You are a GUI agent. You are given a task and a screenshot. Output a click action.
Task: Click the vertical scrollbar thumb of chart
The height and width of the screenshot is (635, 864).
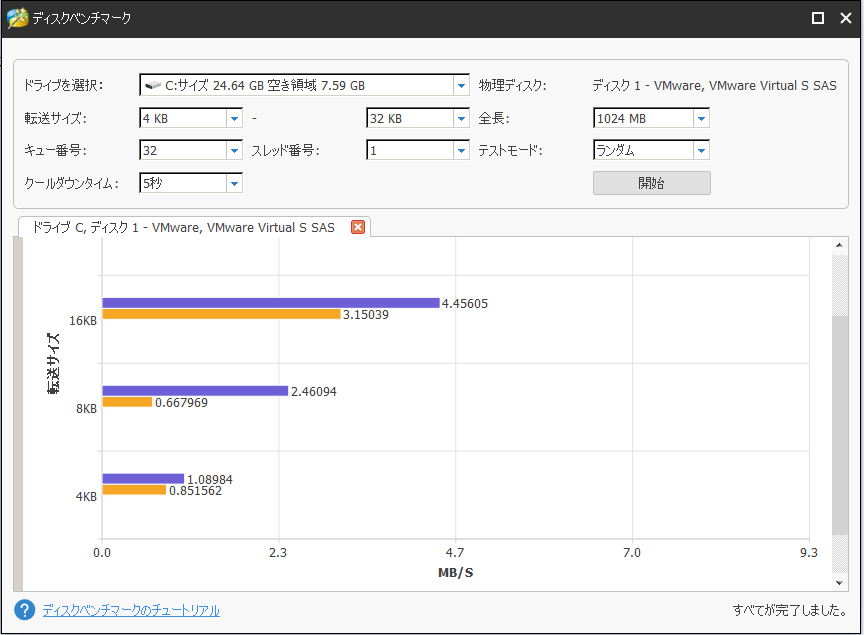click(840, 425)
